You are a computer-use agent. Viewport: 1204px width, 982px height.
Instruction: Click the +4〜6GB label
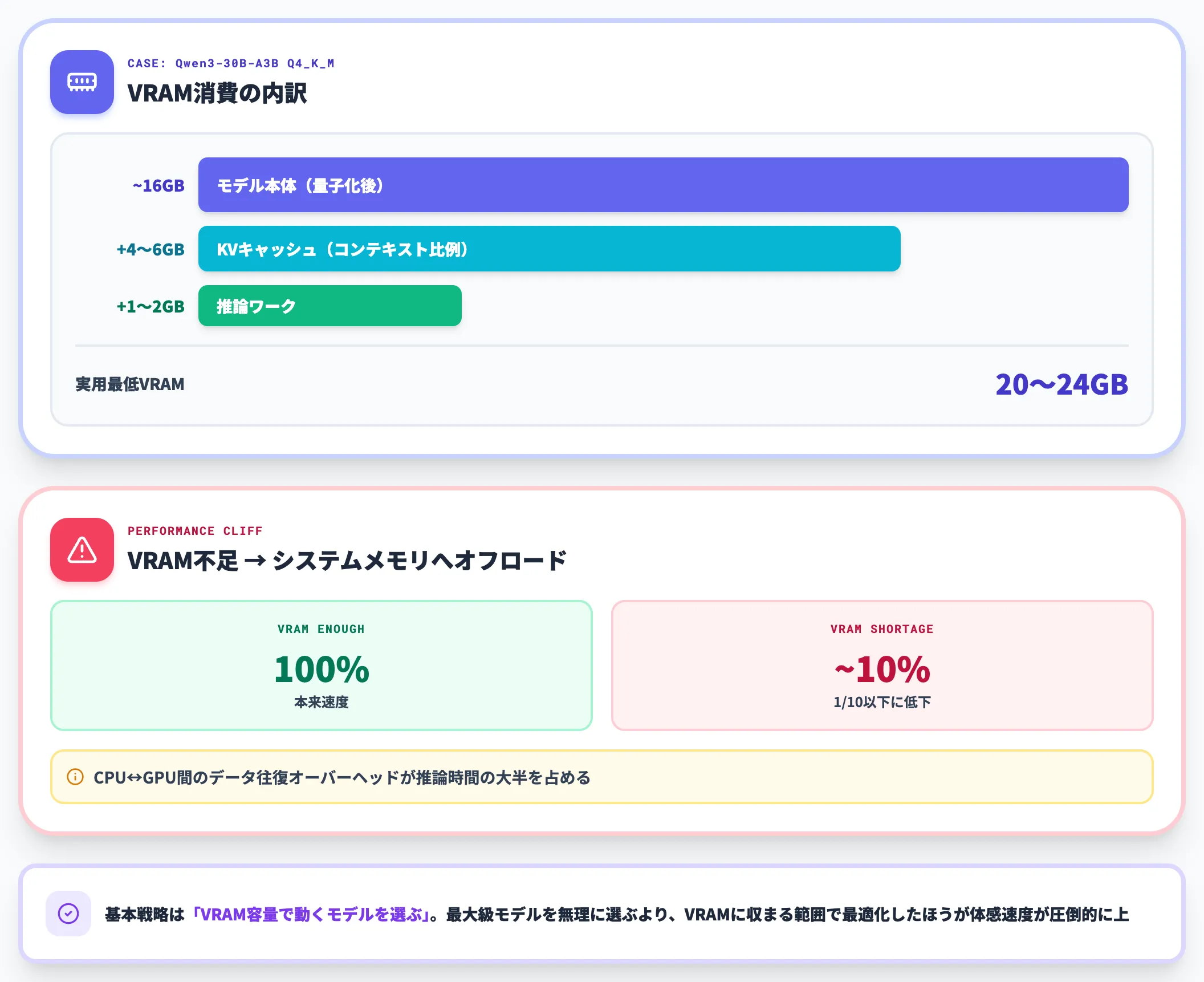coord(150,249)
